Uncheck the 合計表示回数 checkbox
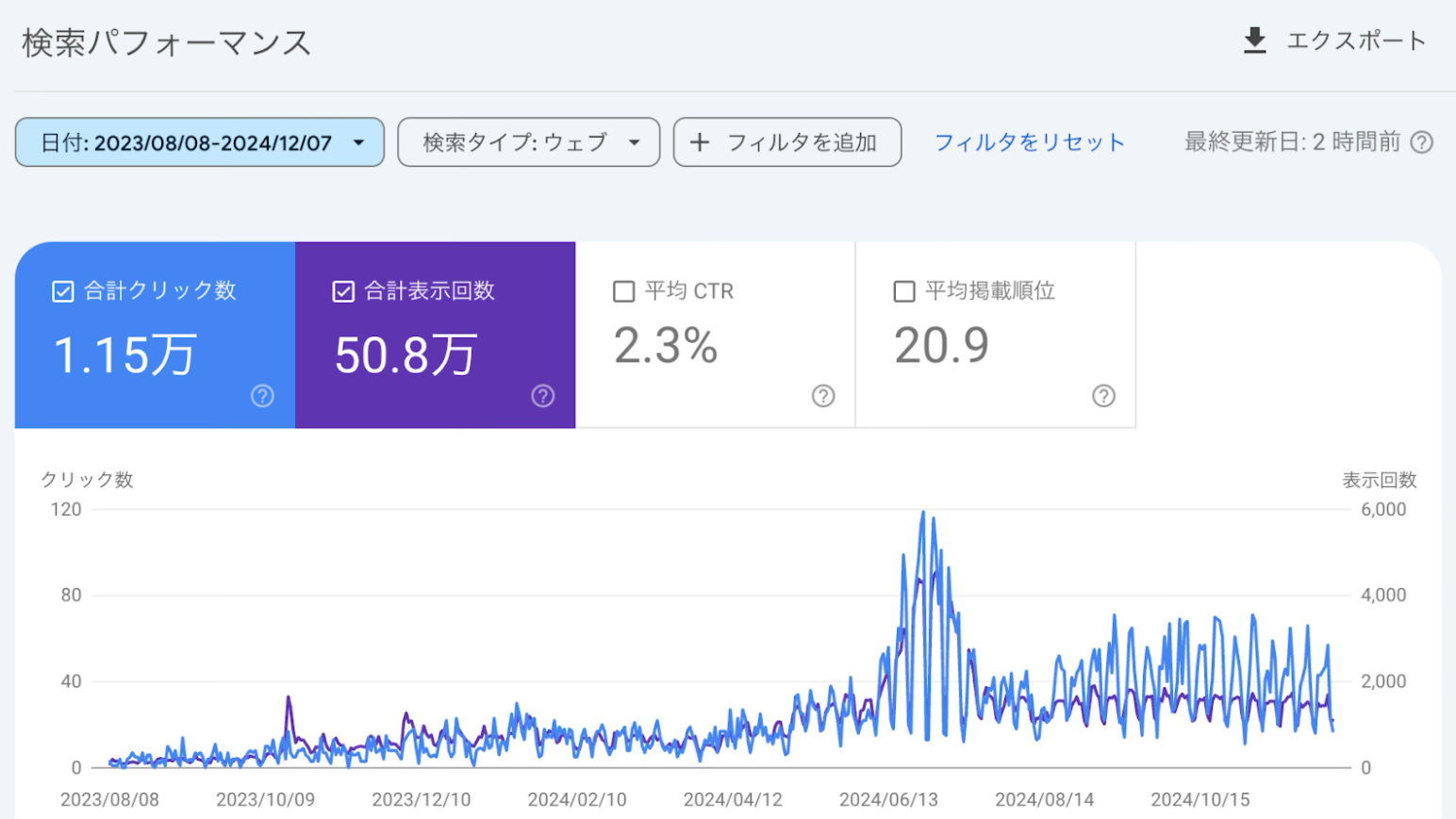The image size is (1456, 819). pos(343,291)
